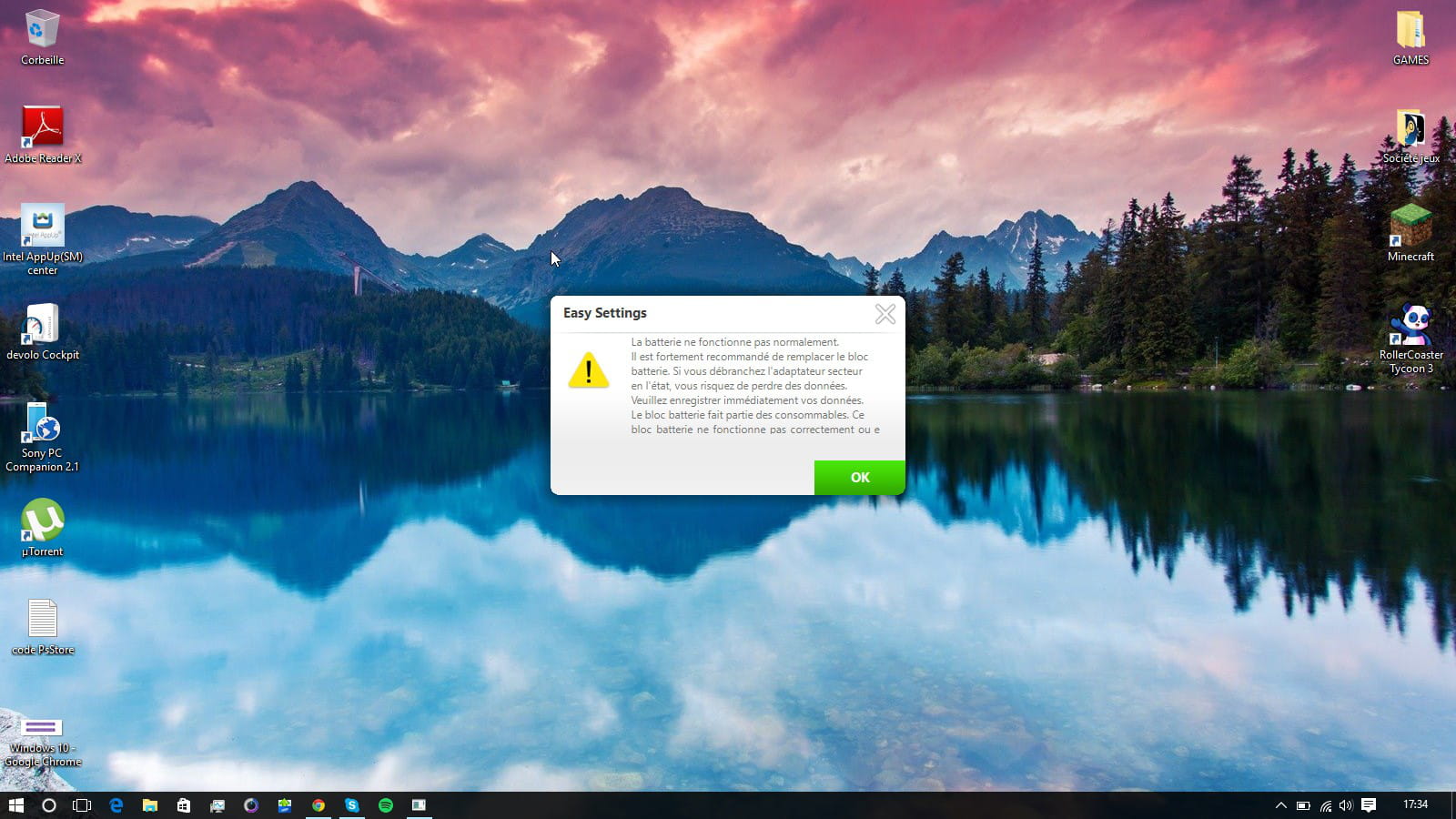
Task: Select the Société jeux desktop icon
Action: (1410, 136)
